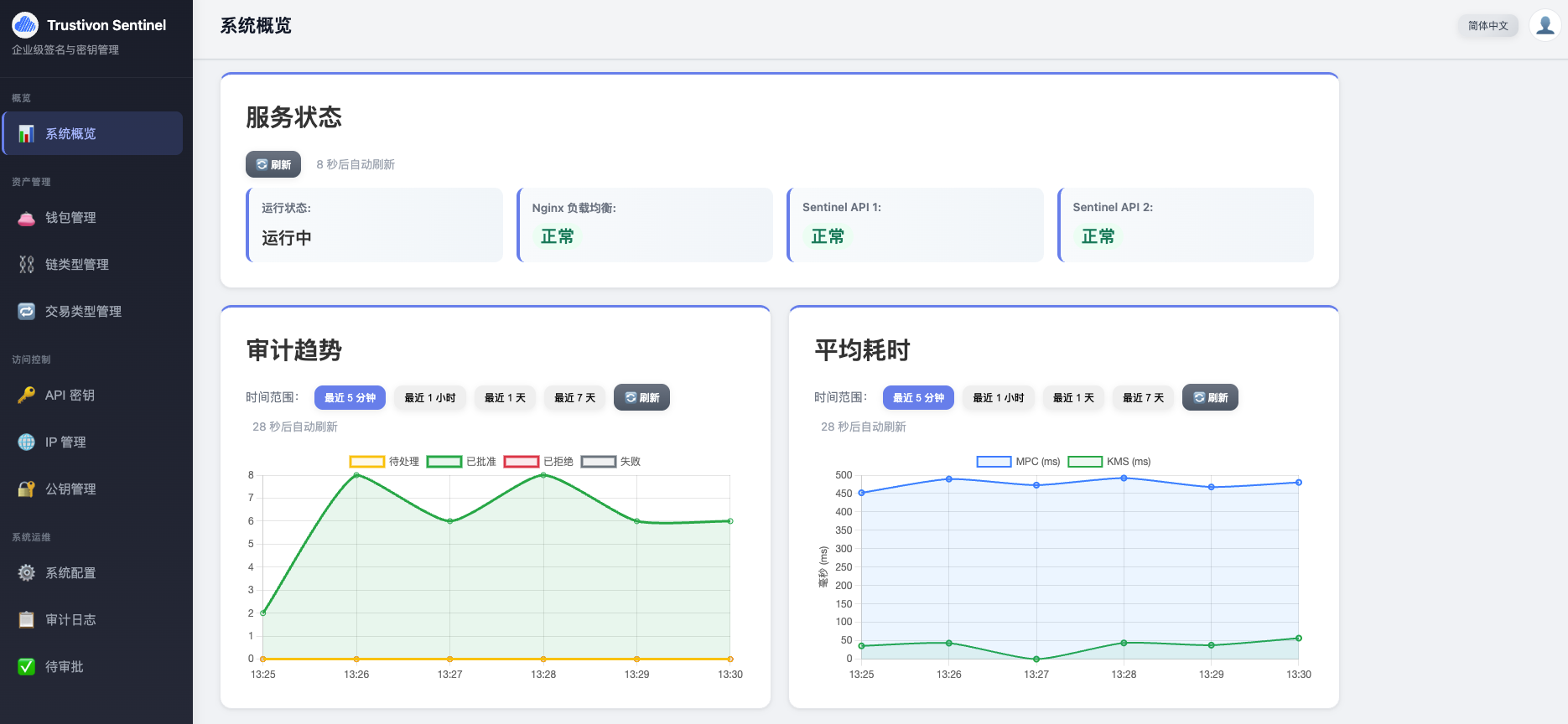Select 最近 1 小时 range in audit trend

tap(429, 398)
